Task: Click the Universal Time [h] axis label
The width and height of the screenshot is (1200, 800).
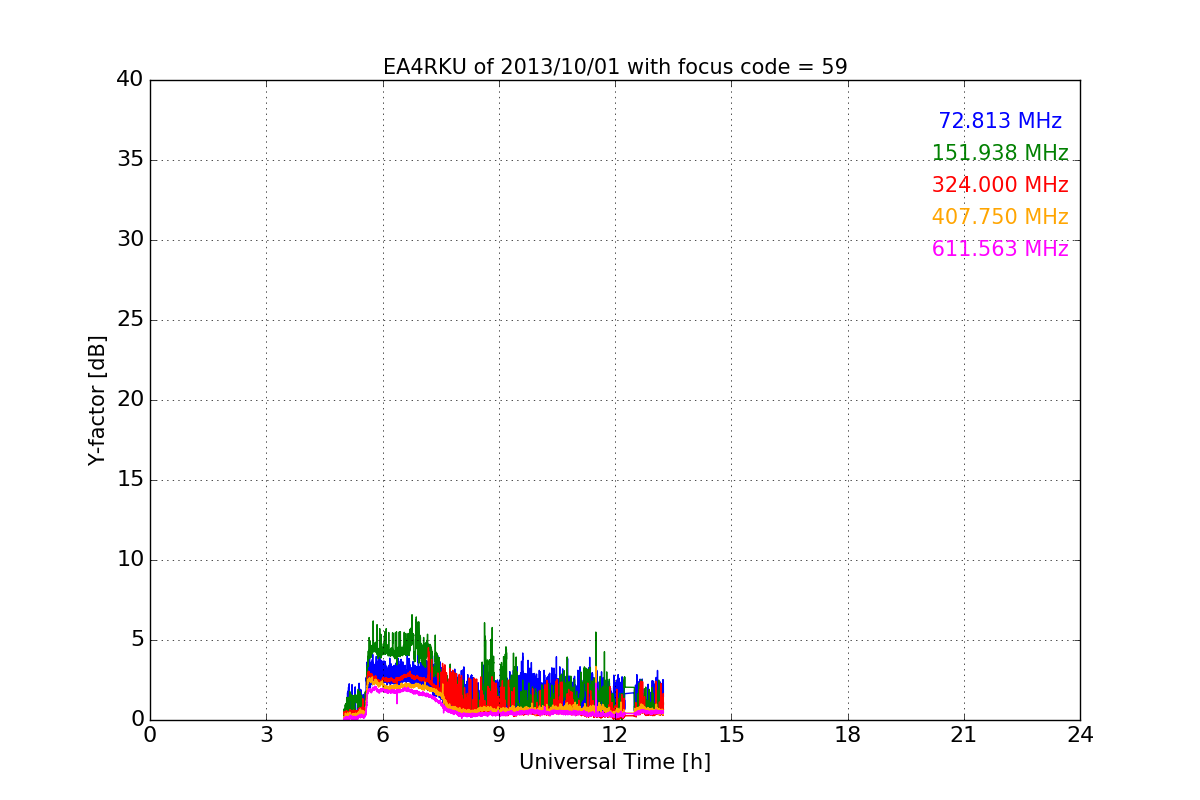Action: coord(615,762)
